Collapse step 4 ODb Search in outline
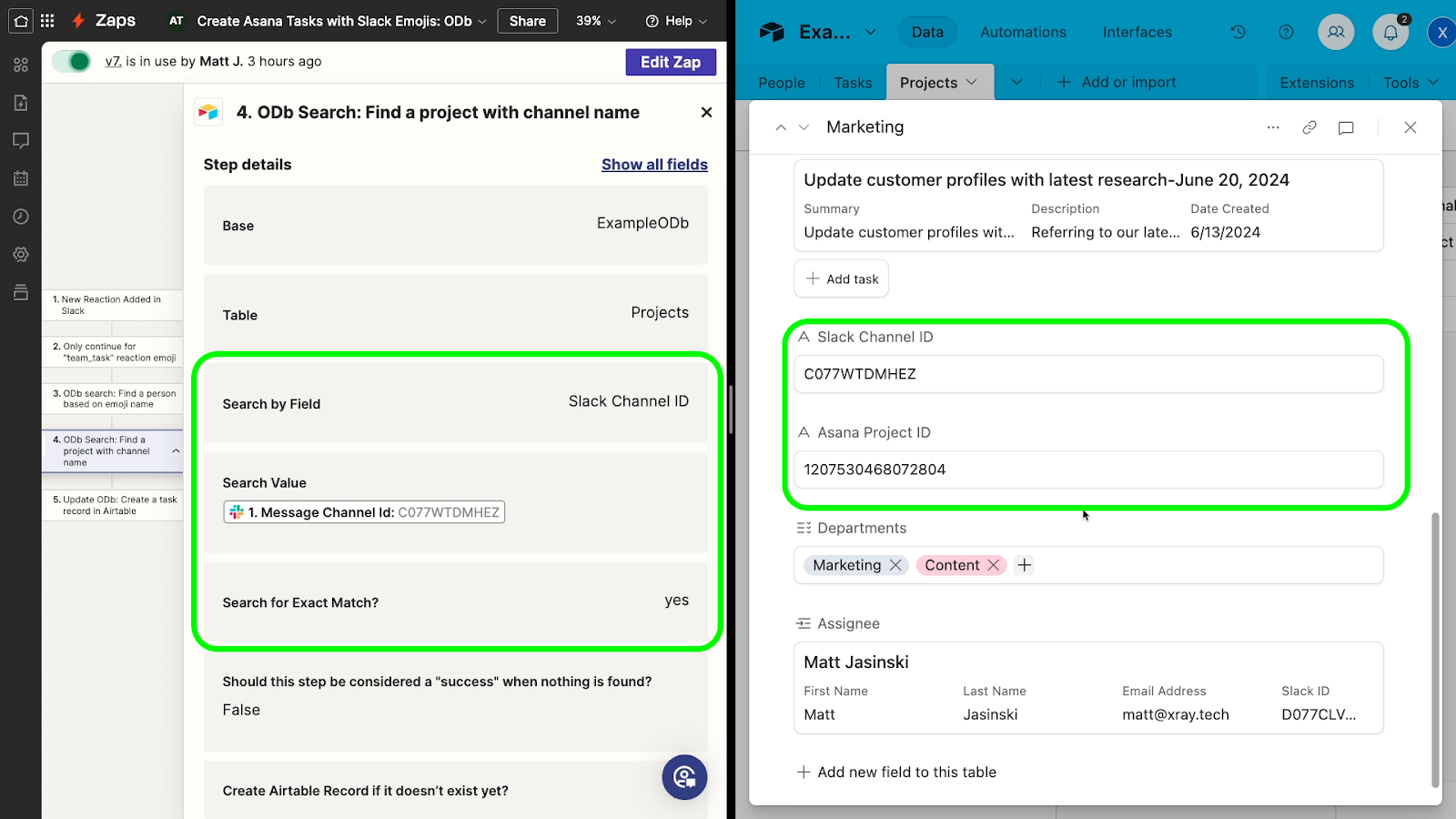The width and height of the screenshot is (1456, 819). (x=176, y=451)
